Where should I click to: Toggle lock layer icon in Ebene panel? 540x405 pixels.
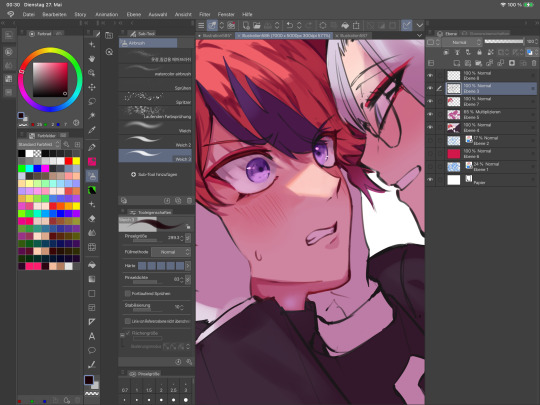[479, 52]
